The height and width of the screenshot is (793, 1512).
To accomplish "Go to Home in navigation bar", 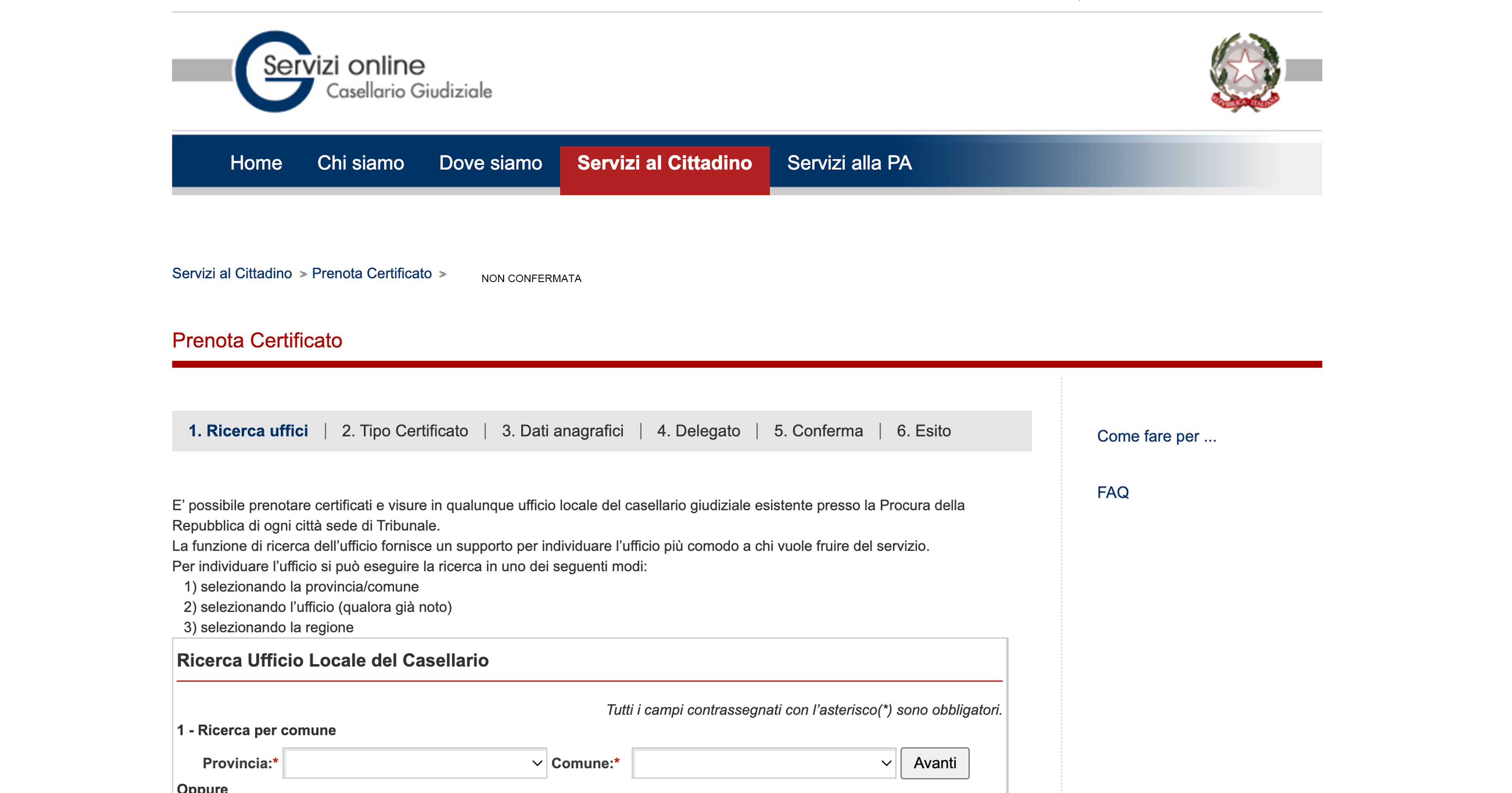I will click(x=256, y=163).
